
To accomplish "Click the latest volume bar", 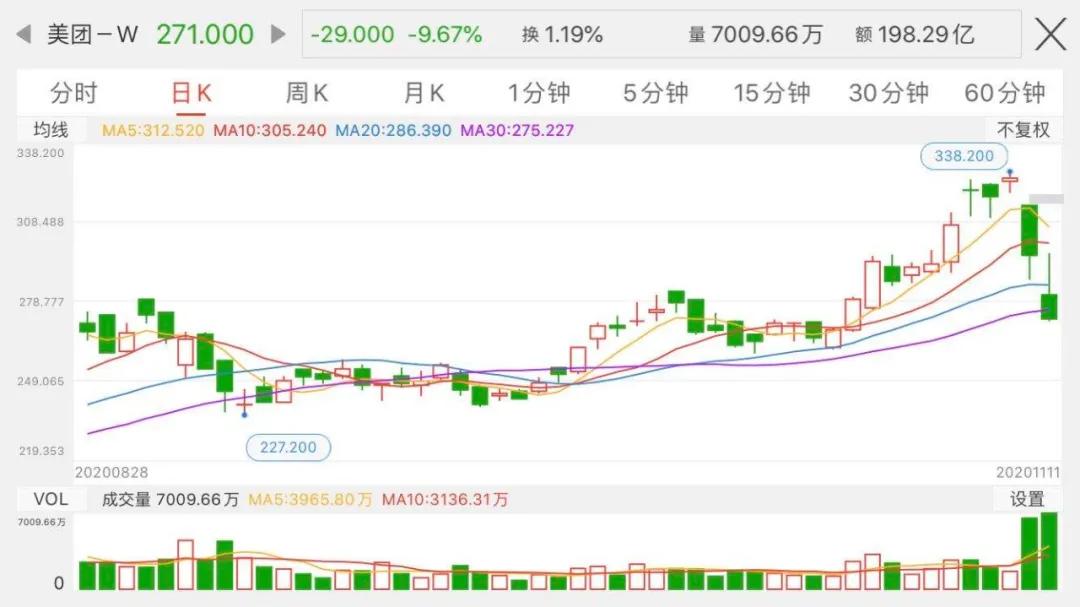I will 1049,551.
